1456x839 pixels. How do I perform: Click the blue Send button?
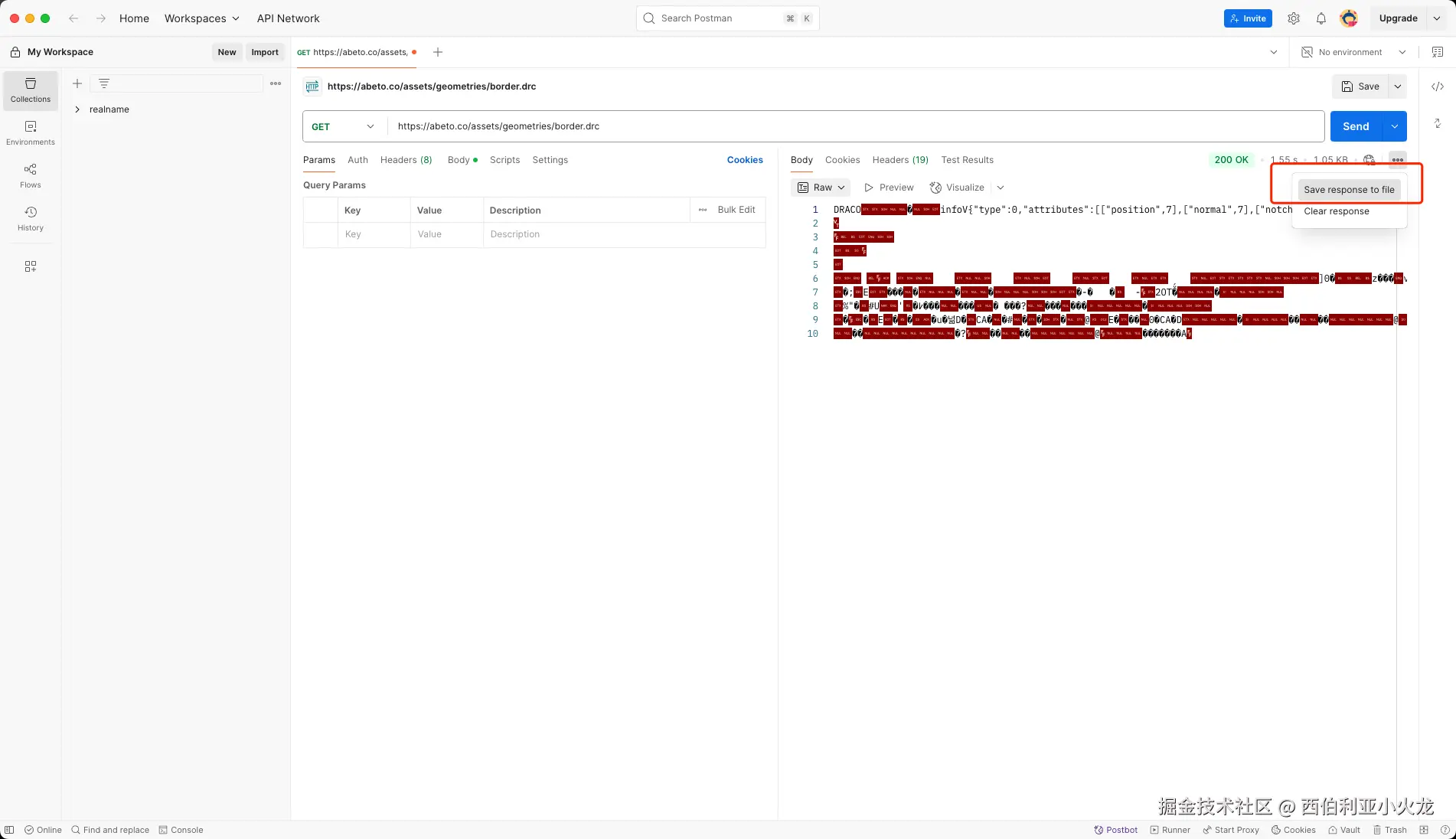coord(1356,126)
